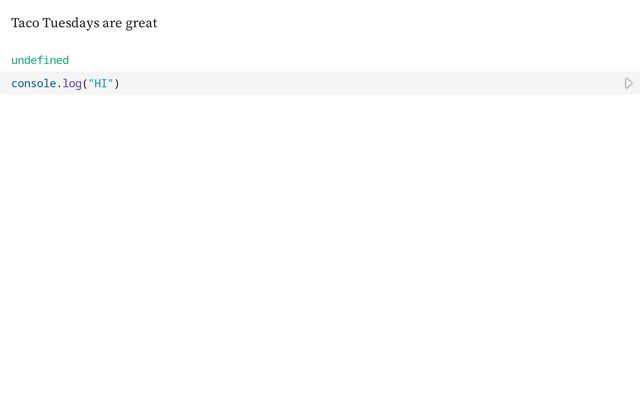Image resolution: width=640 pixels, height=400 pixels.
Task: Click the "HI" string in the code
Action: pos(101,83)
